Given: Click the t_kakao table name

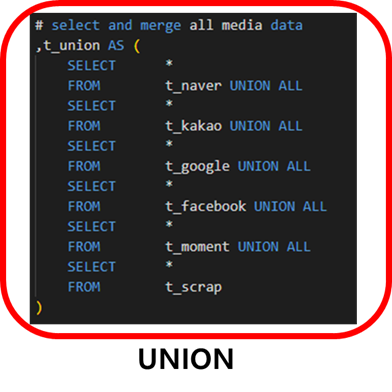Looking at the screenshot, I should click(x=194, y=126).
